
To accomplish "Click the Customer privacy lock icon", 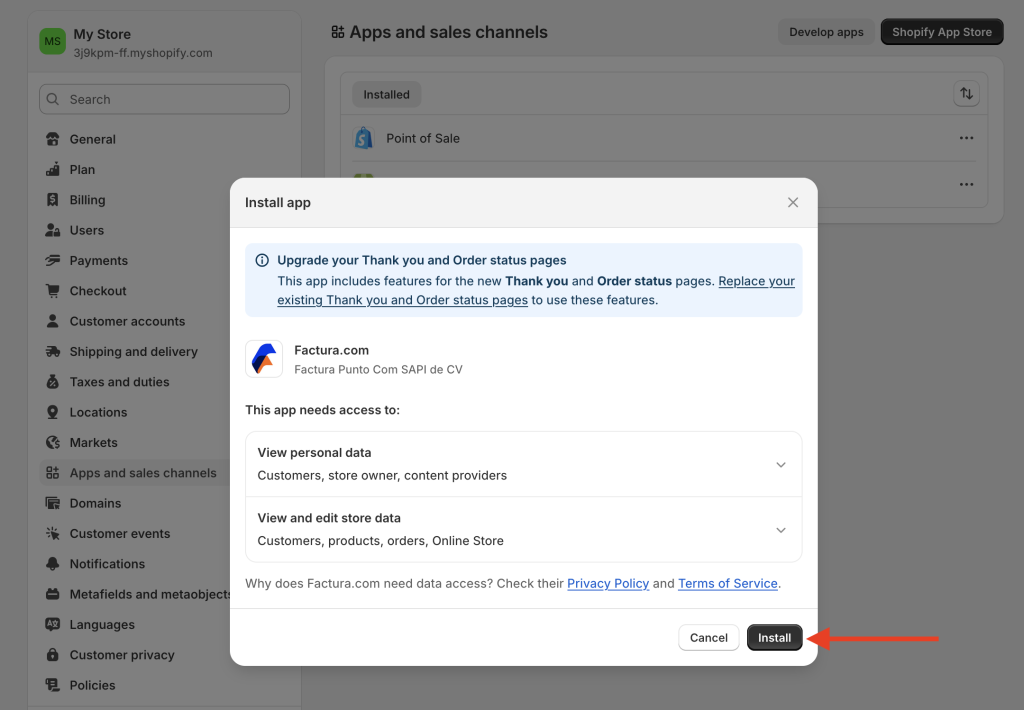I will coord(53,654).
